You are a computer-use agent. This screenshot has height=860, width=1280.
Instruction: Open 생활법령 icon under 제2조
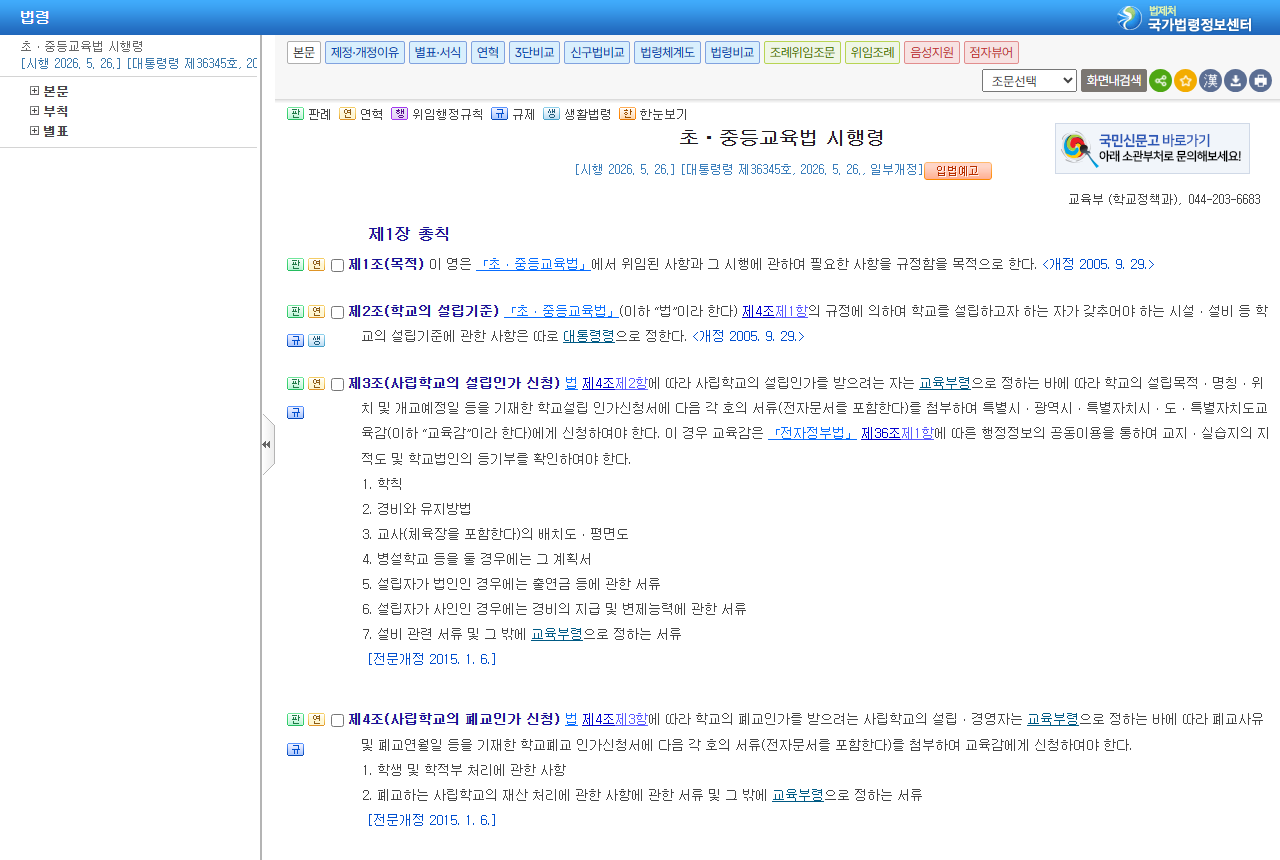point(316,341)
